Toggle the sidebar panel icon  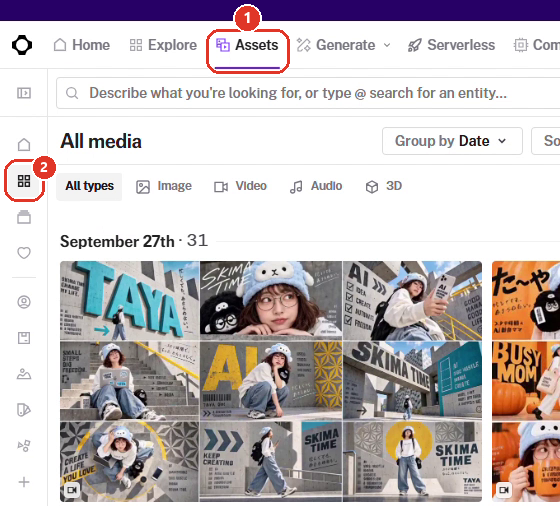(24, 93)
